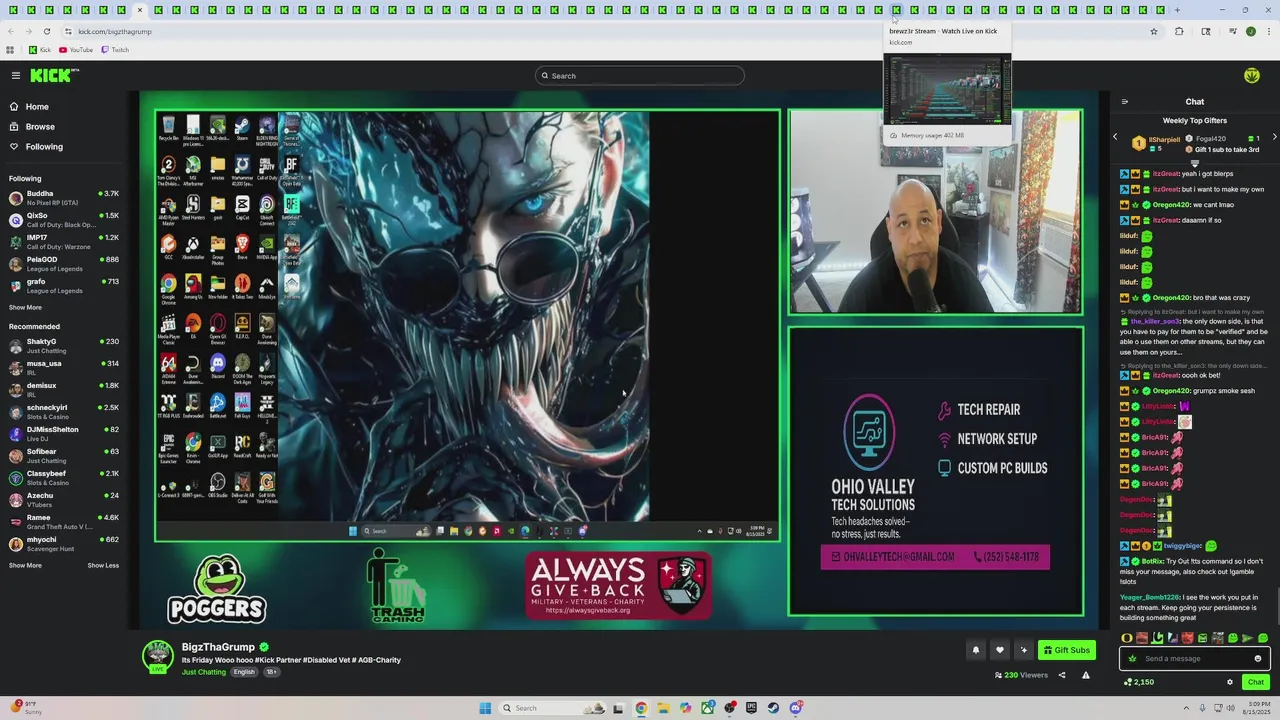Open the Kick bookmark in bookmarks bar
Image resolution: width=1280 pixels, height=720 pixels.
pos(40,50)
